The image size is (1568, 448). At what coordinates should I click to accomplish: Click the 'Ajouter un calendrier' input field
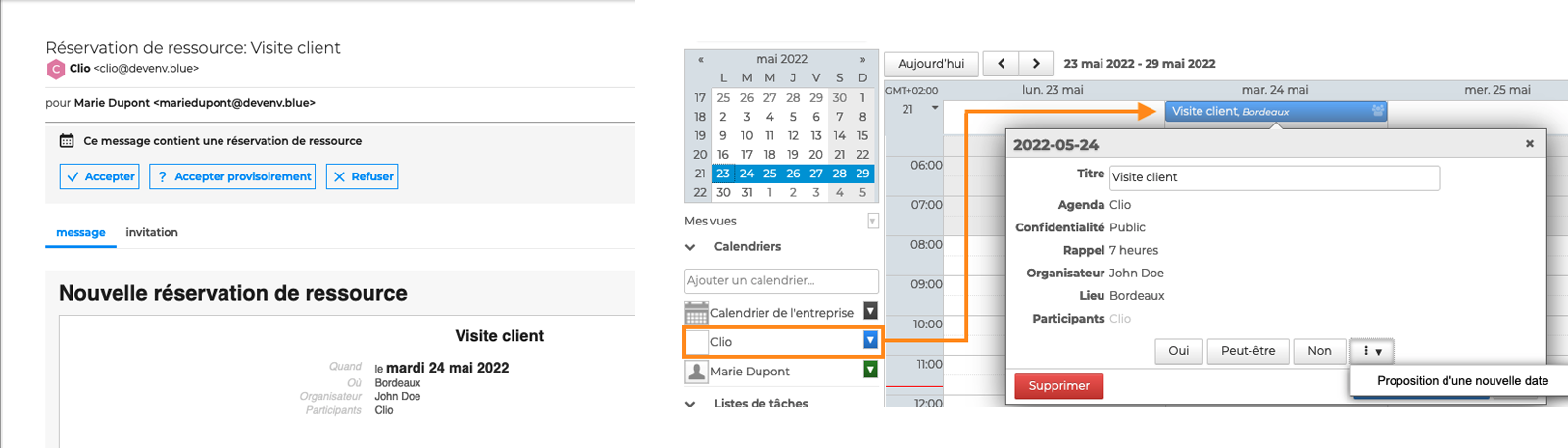pyautogui.click(x=780, y=281)
